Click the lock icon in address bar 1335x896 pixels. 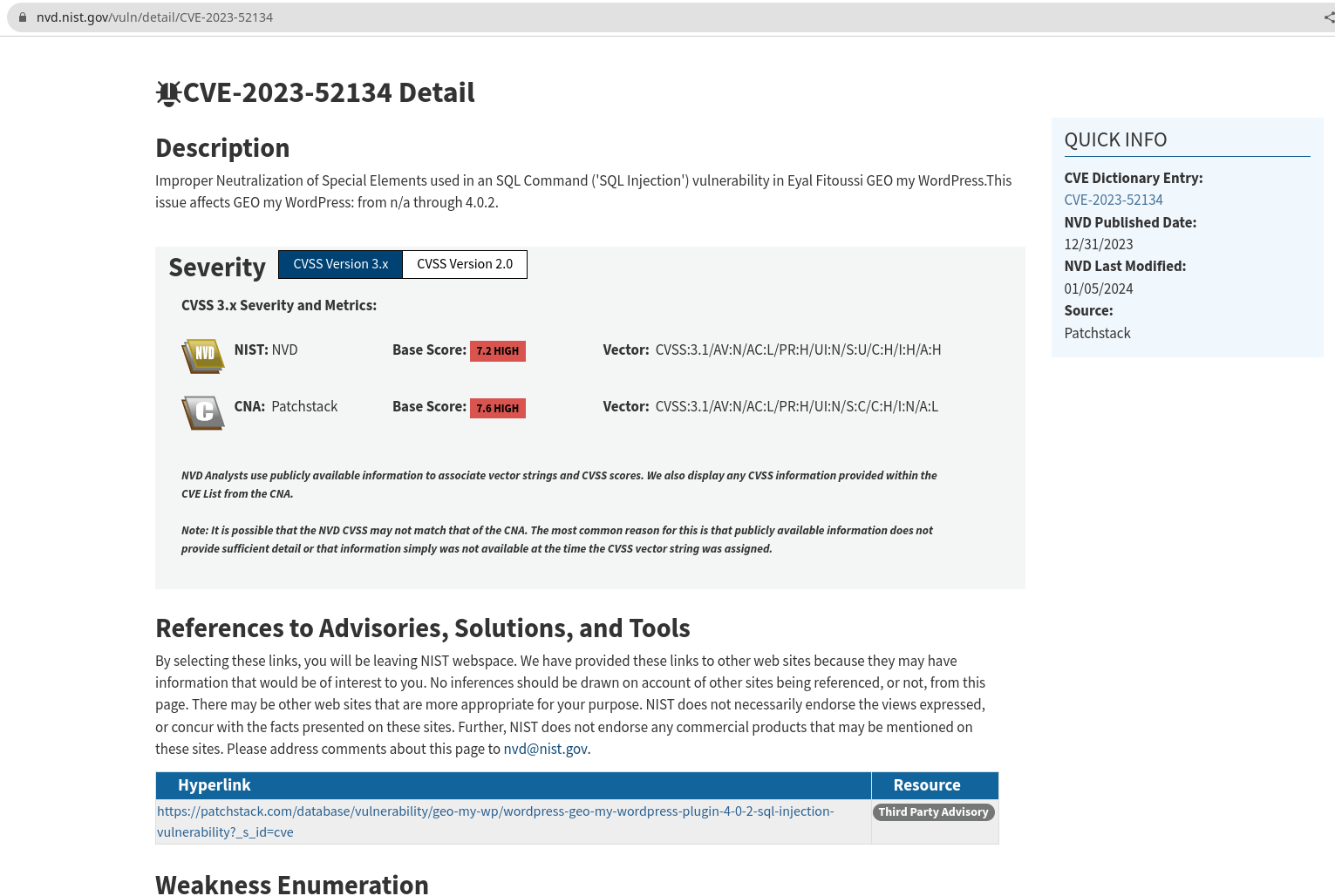[23, 17]
